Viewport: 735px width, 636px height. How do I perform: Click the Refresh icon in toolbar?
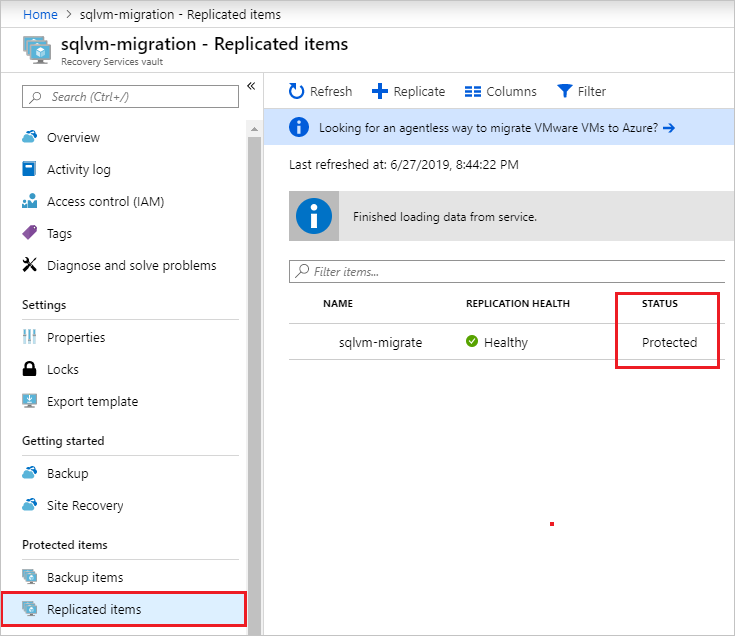click(x=297, y=92)
